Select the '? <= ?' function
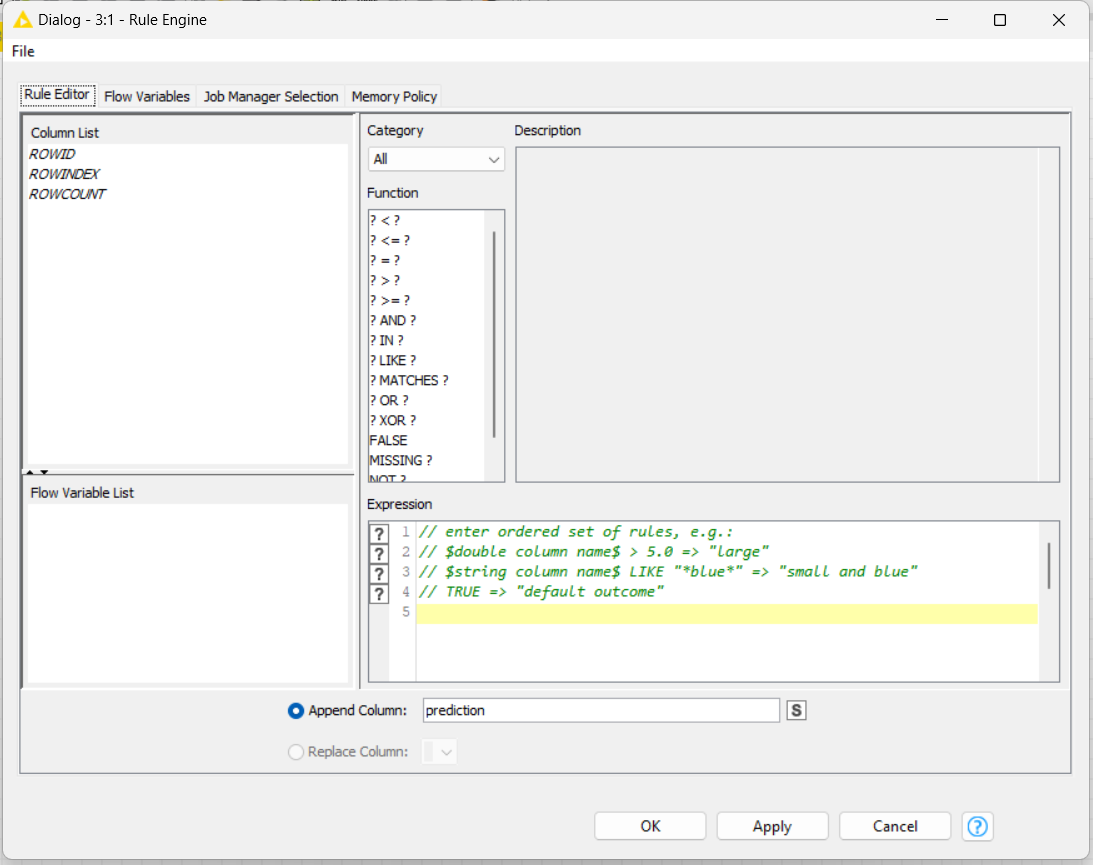This screenshot has width=1093, height=865. (x=390, y=240)
